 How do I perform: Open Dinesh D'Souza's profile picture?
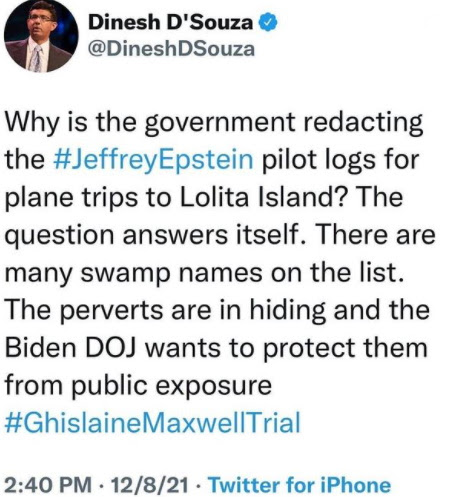pyautogui.click(x=41, y=35)
